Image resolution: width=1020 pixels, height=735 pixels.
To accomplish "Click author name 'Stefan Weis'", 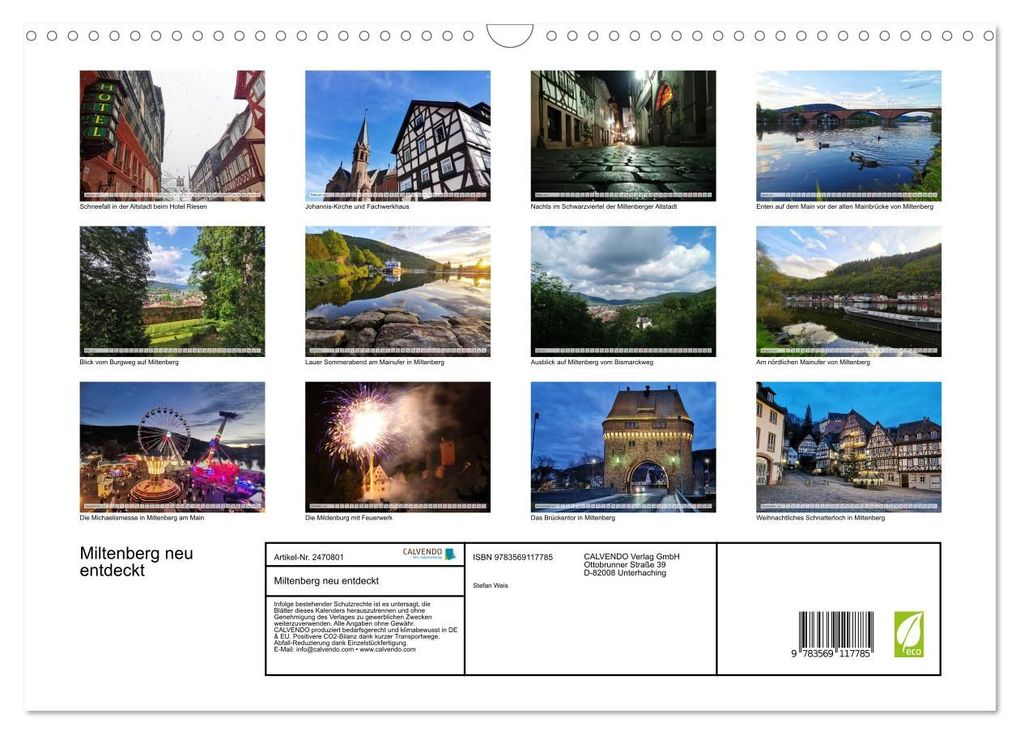I will [490, 585].
